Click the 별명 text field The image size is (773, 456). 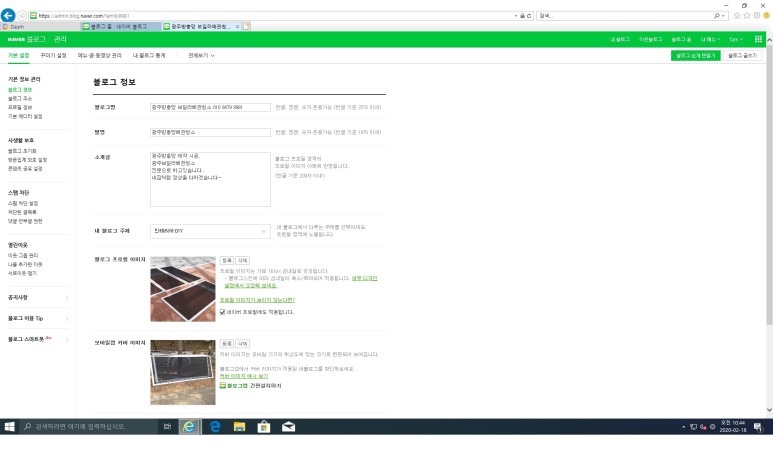[210, 132]
